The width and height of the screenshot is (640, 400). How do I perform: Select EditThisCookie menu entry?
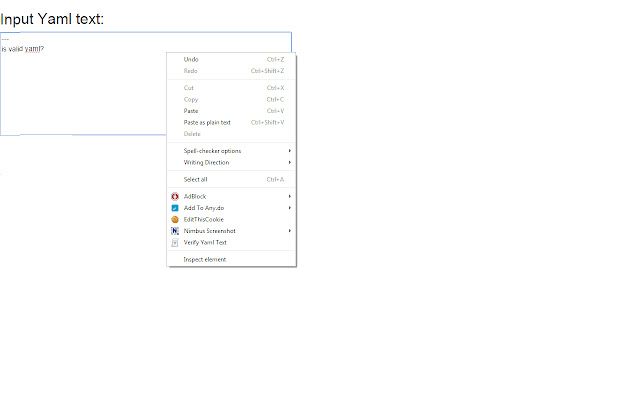coord(231,220)
